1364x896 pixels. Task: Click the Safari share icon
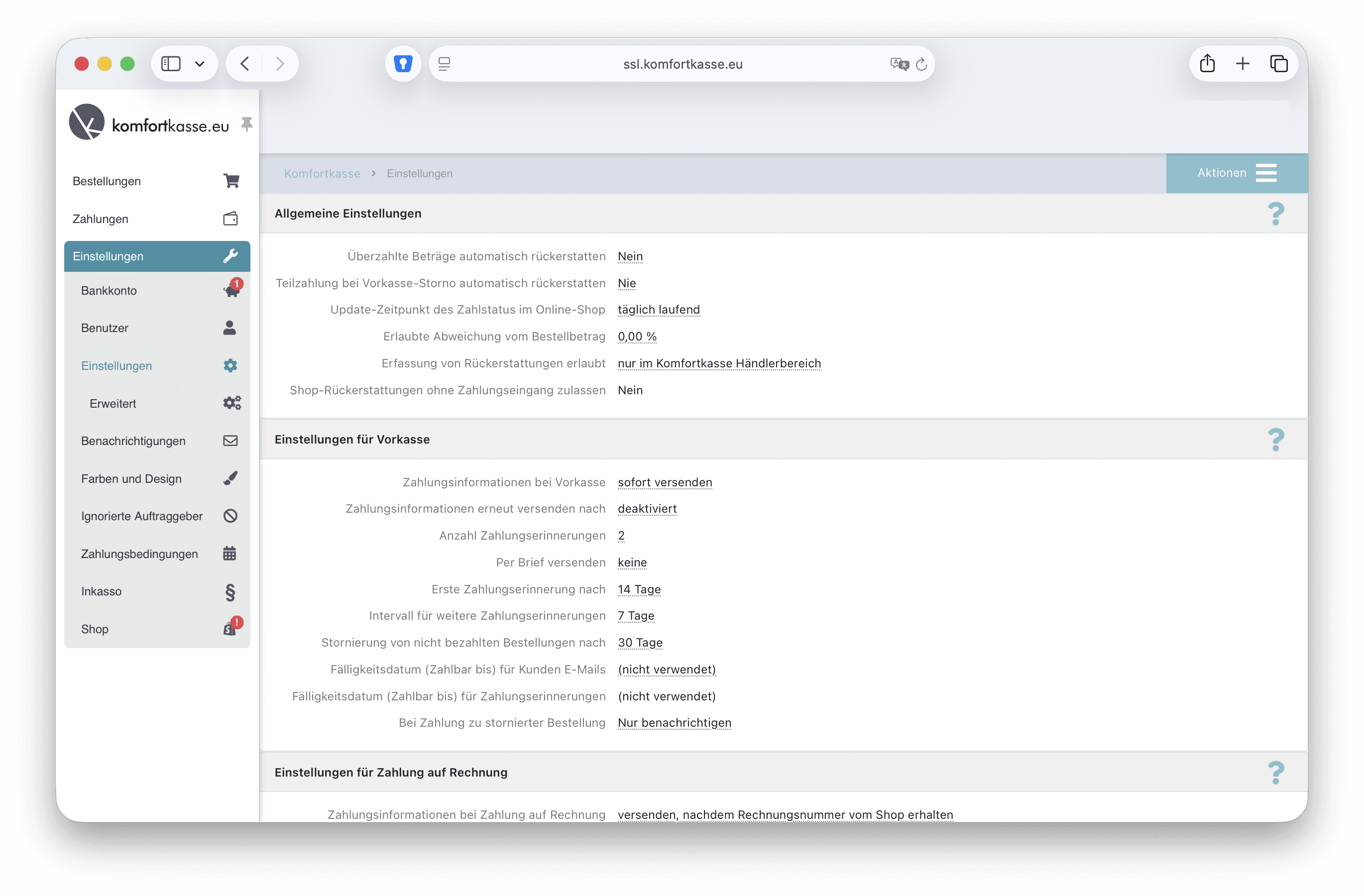(1208, 63)
